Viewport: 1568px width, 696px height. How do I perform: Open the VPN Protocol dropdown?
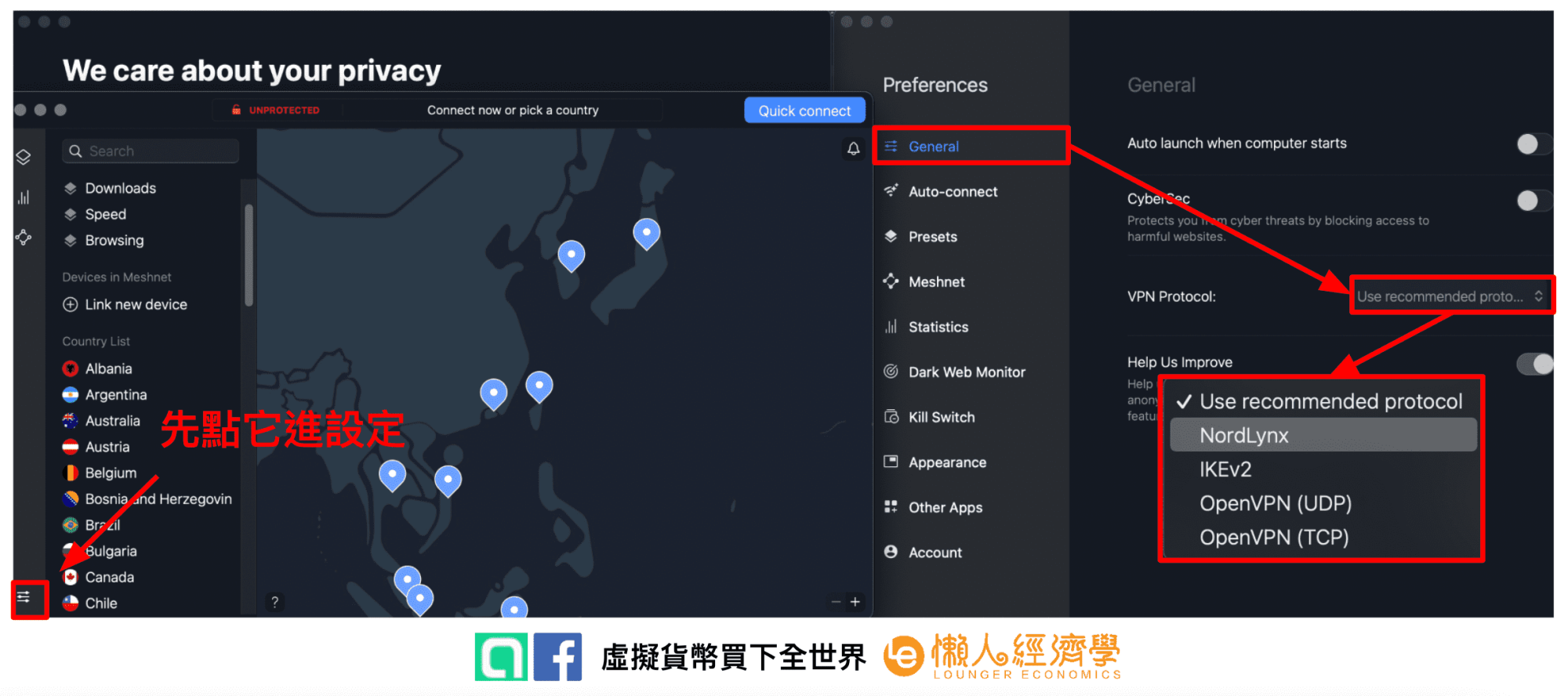[x=1451, y=296]
